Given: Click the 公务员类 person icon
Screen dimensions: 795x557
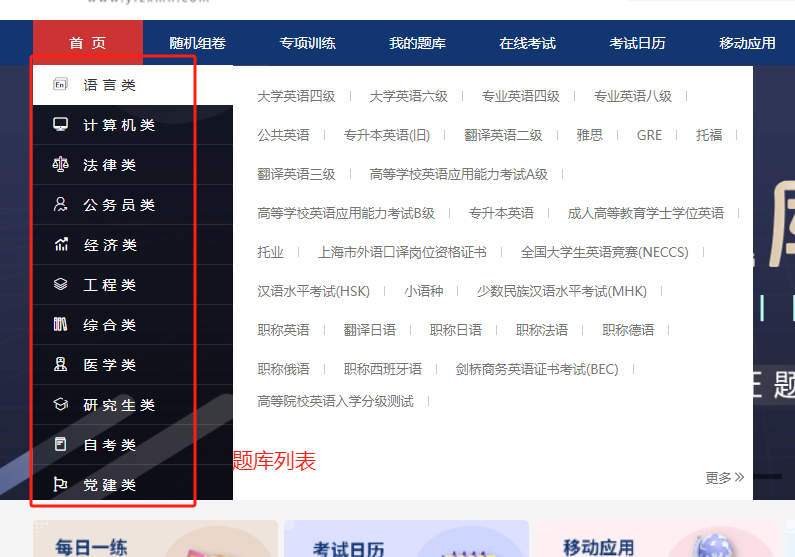Looking at the screenshot, I should [x=60, y=204].
